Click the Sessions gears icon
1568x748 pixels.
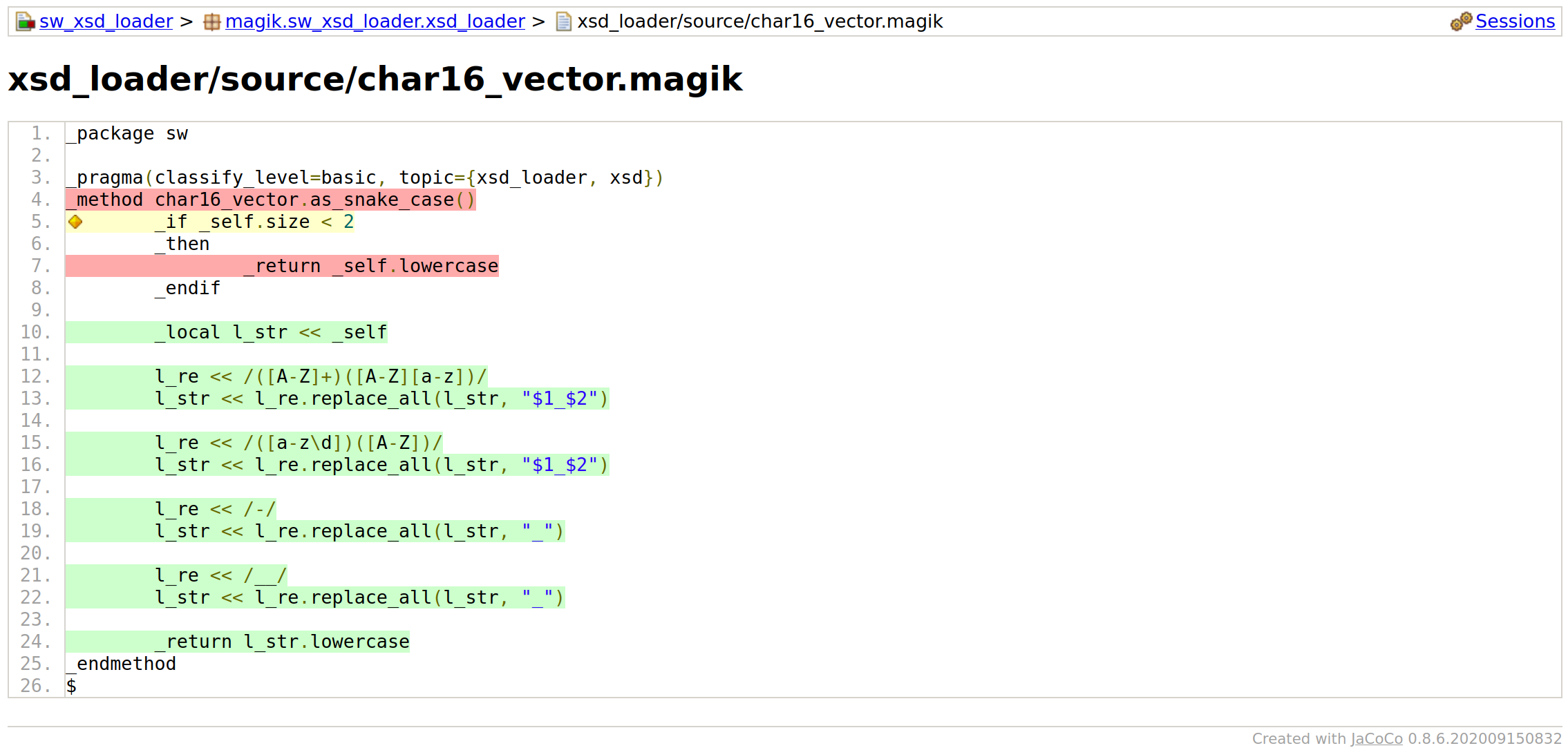point(1461,22)
